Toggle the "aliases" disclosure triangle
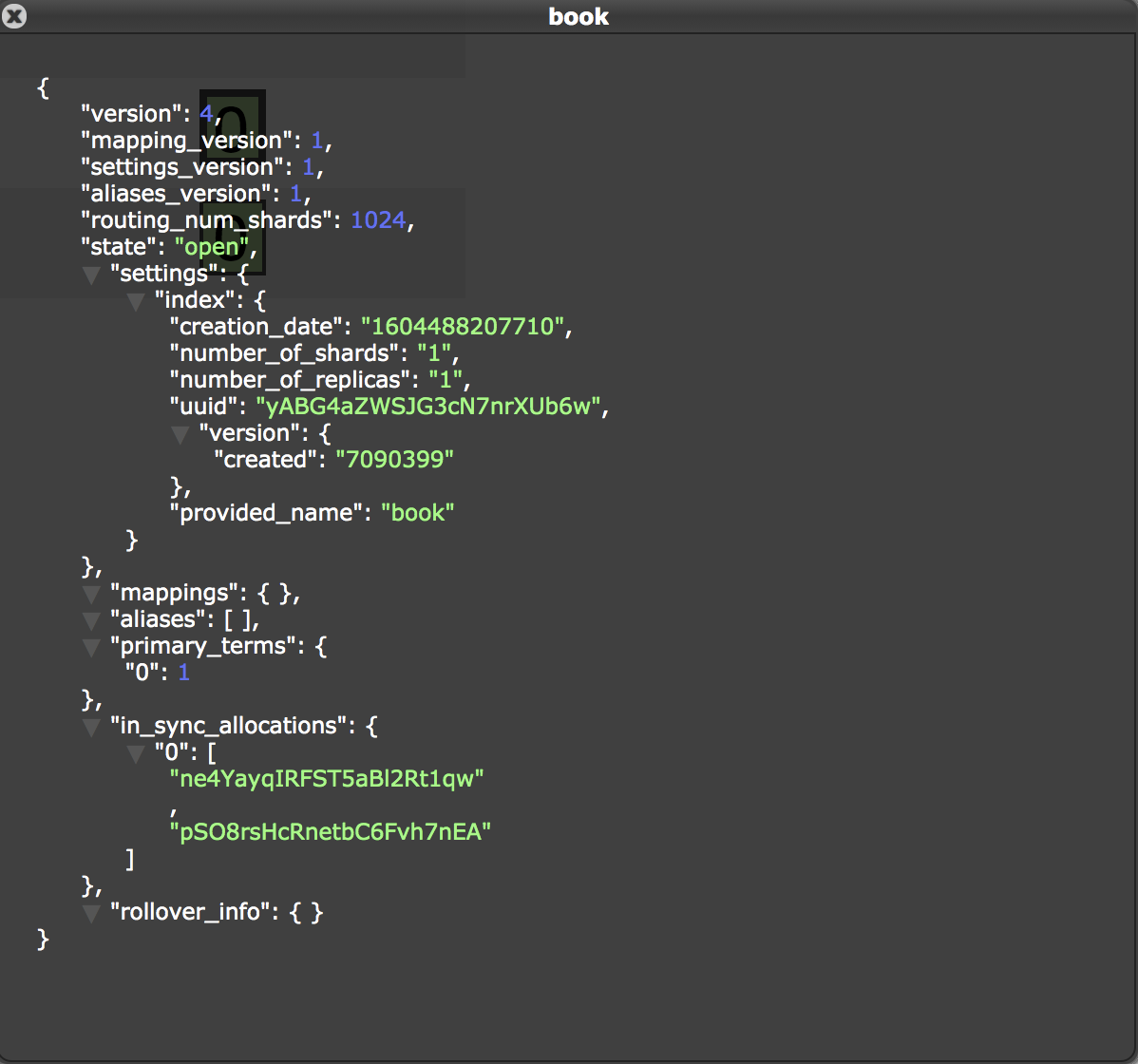Viewport: 1138px width, 1064px height. [91, 620]
